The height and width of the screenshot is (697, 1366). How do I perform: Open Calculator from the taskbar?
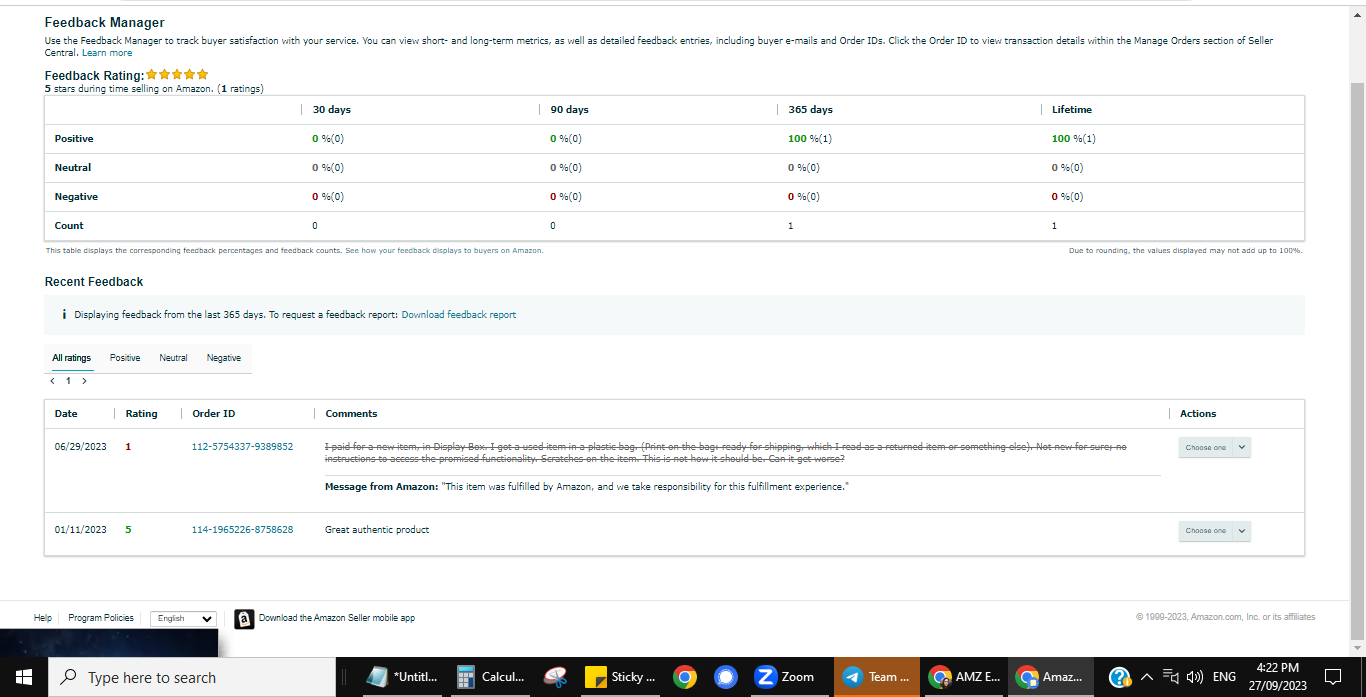[x=491, y=677]
